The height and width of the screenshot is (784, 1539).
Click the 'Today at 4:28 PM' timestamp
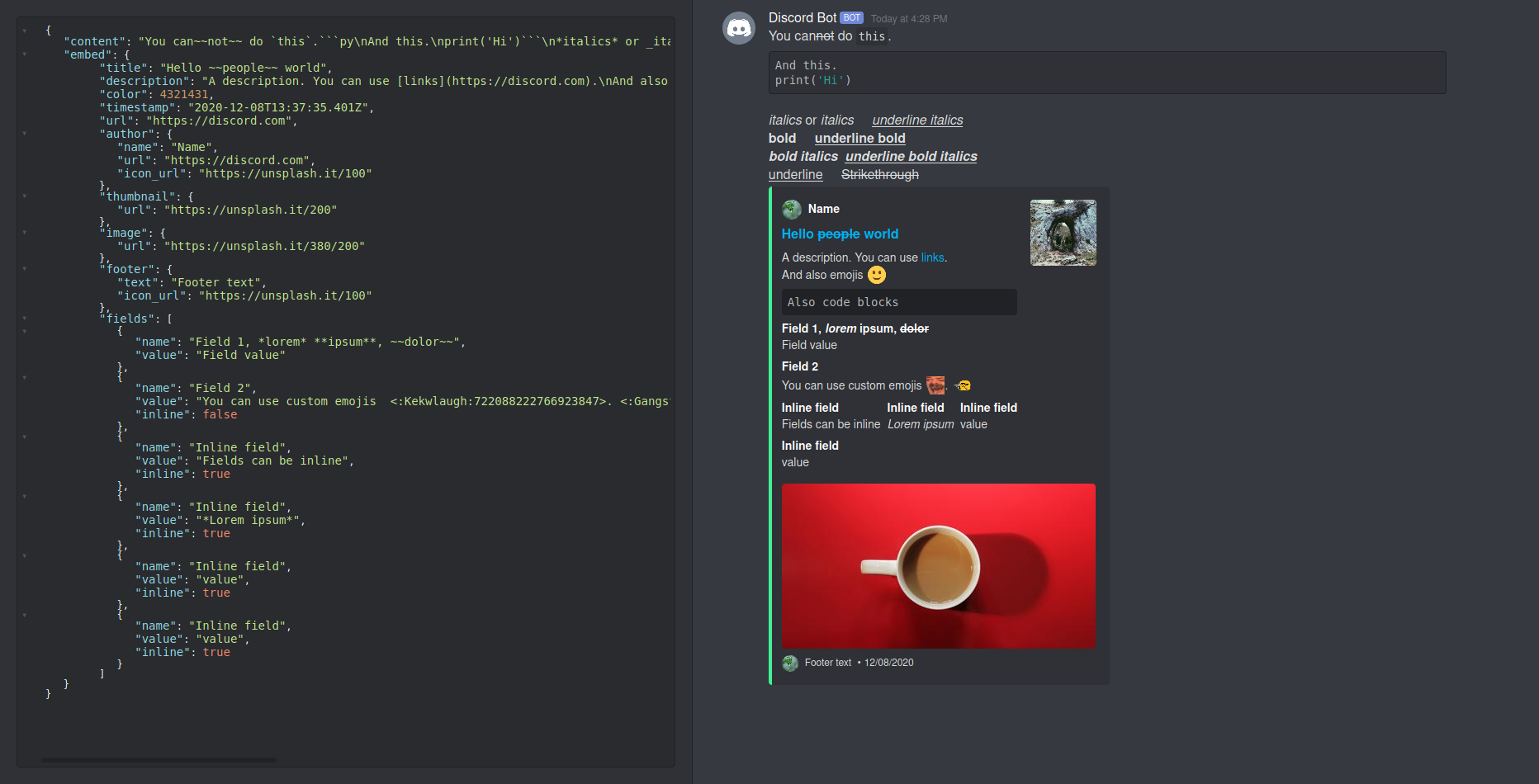pyautogui.click(x=909, y=19)
